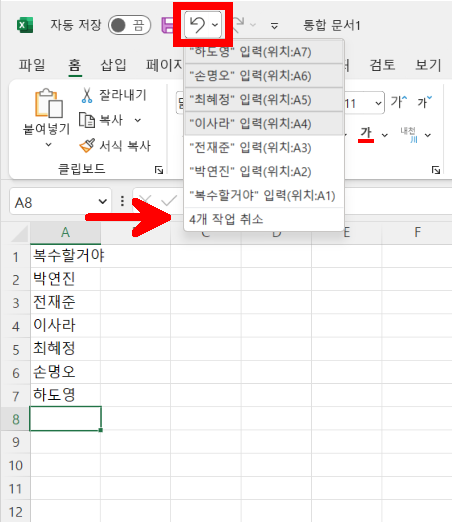452x522 pixels.
Task: Select column A header
Action: pos(66,232)
